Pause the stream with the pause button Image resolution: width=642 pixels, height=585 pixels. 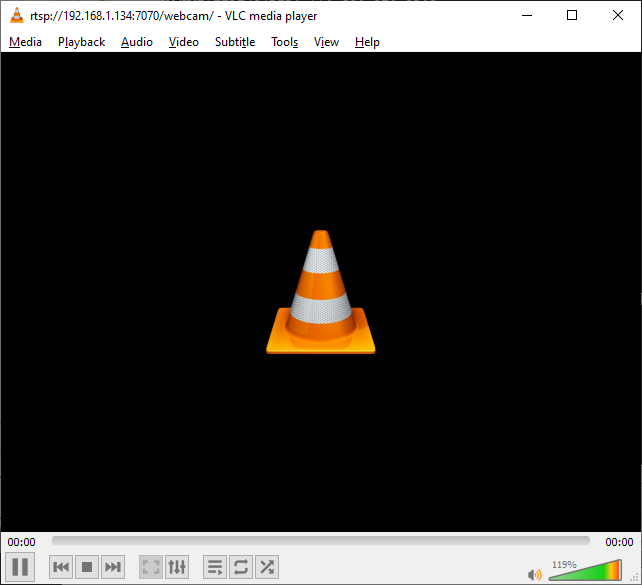click(20, 567)
